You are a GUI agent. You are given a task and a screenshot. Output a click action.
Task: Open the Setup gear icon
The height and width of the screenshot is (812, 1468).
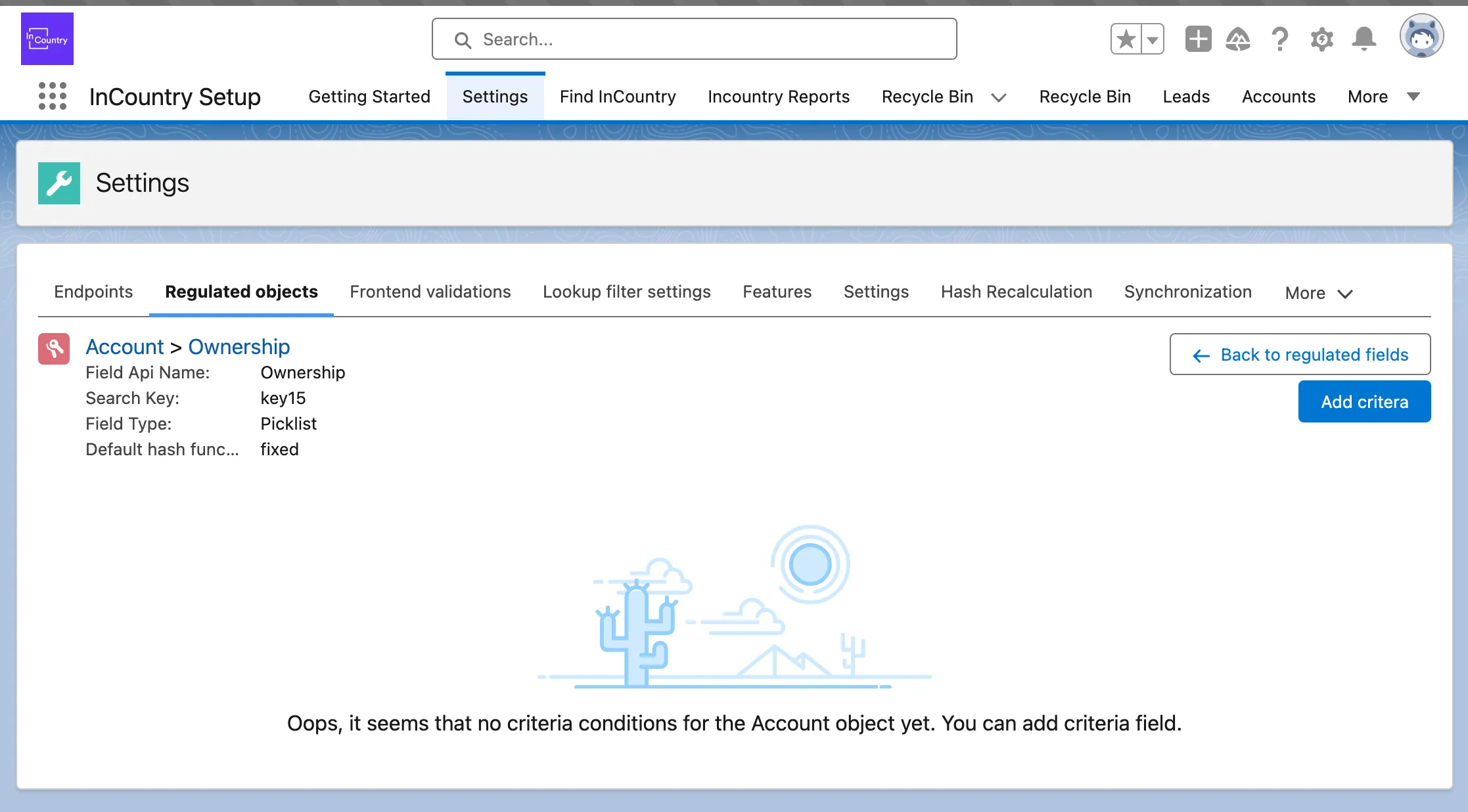coord(1321,39)
